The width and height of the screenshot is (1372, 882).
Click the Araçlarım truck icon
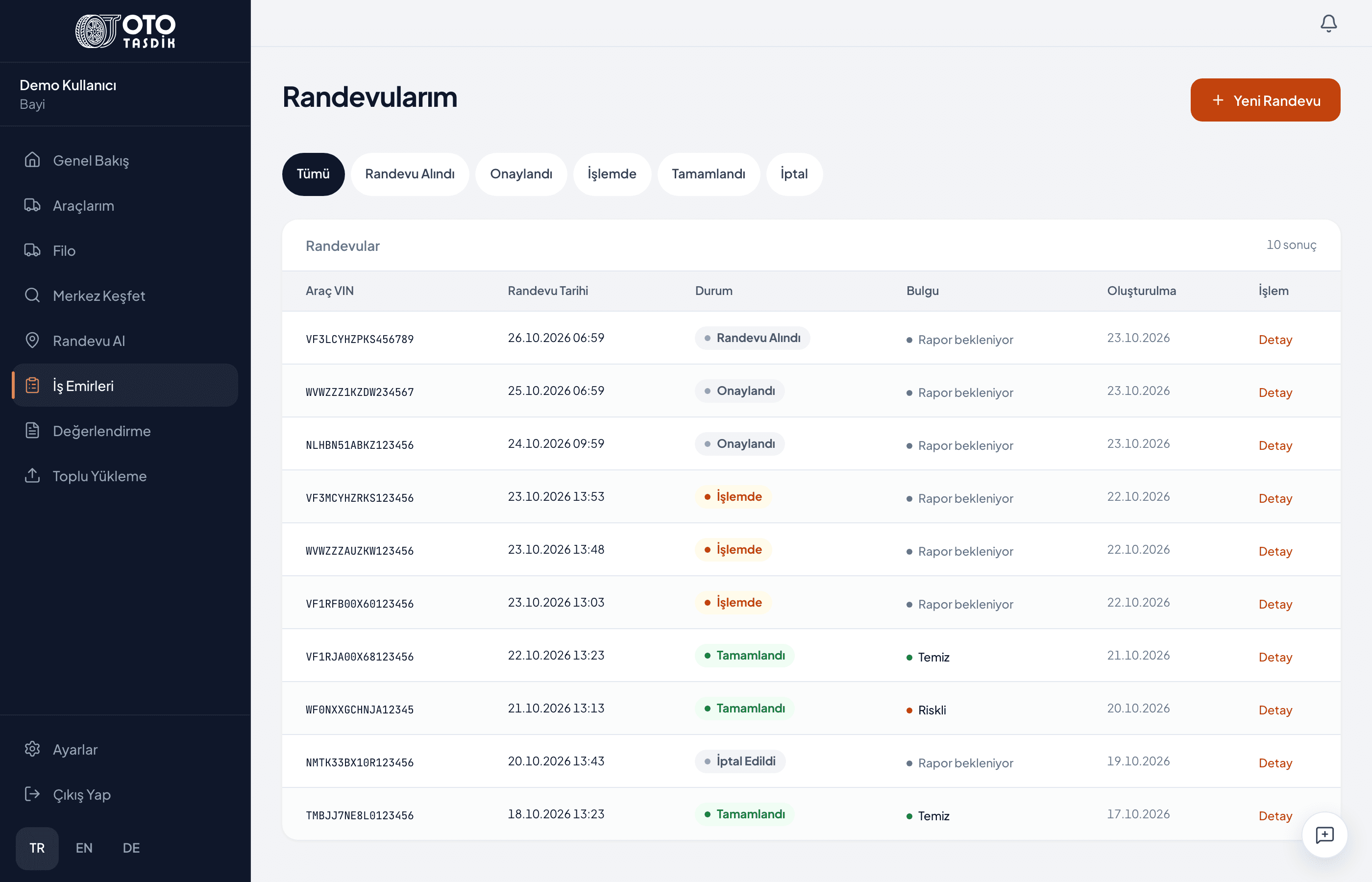(x=33, y=205)
